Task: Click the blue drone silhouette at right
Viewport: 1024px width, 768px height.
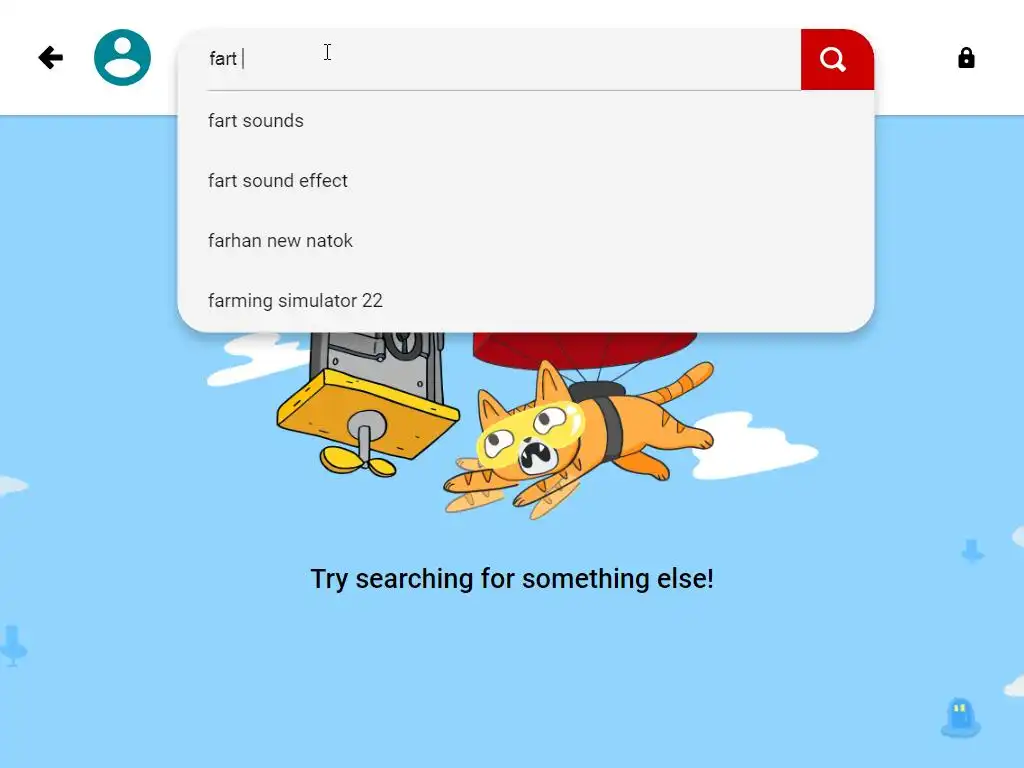Action: click(972, 551)
